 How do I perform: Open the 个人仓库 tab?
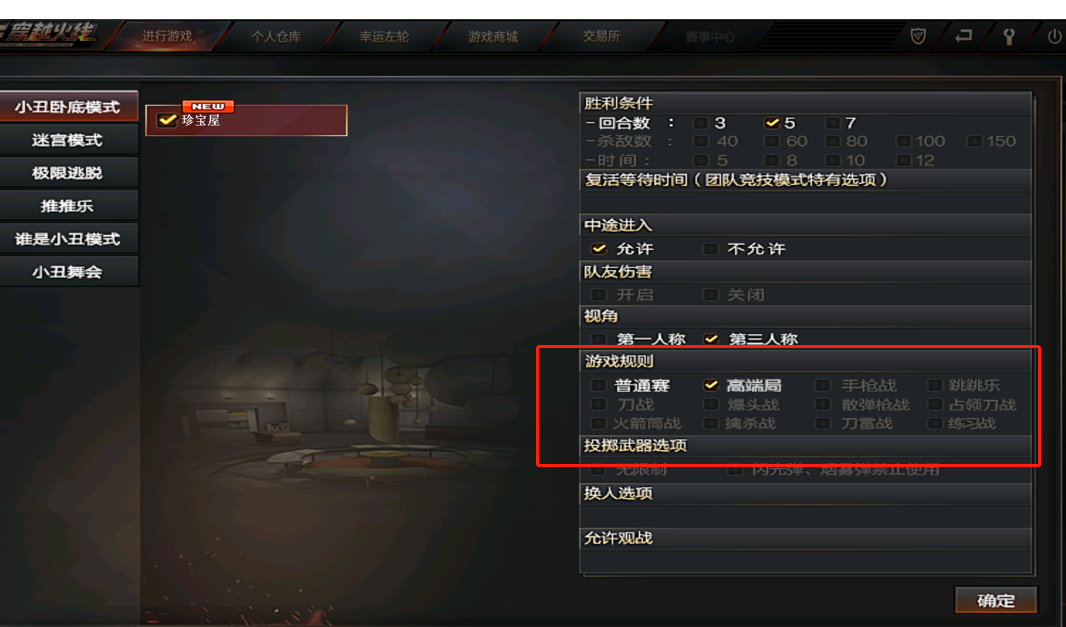coord(276,37)
